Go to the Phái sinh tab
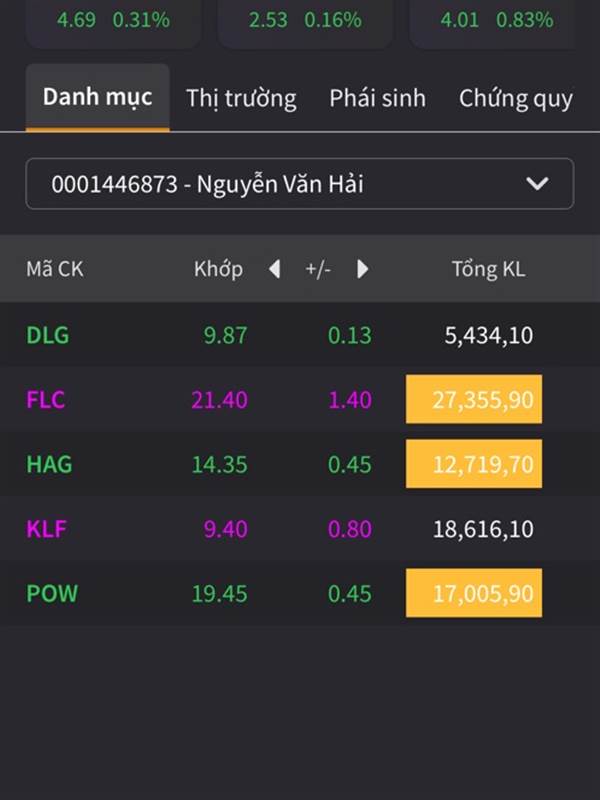This screenshot has width=600, height=800. [377, 98]
